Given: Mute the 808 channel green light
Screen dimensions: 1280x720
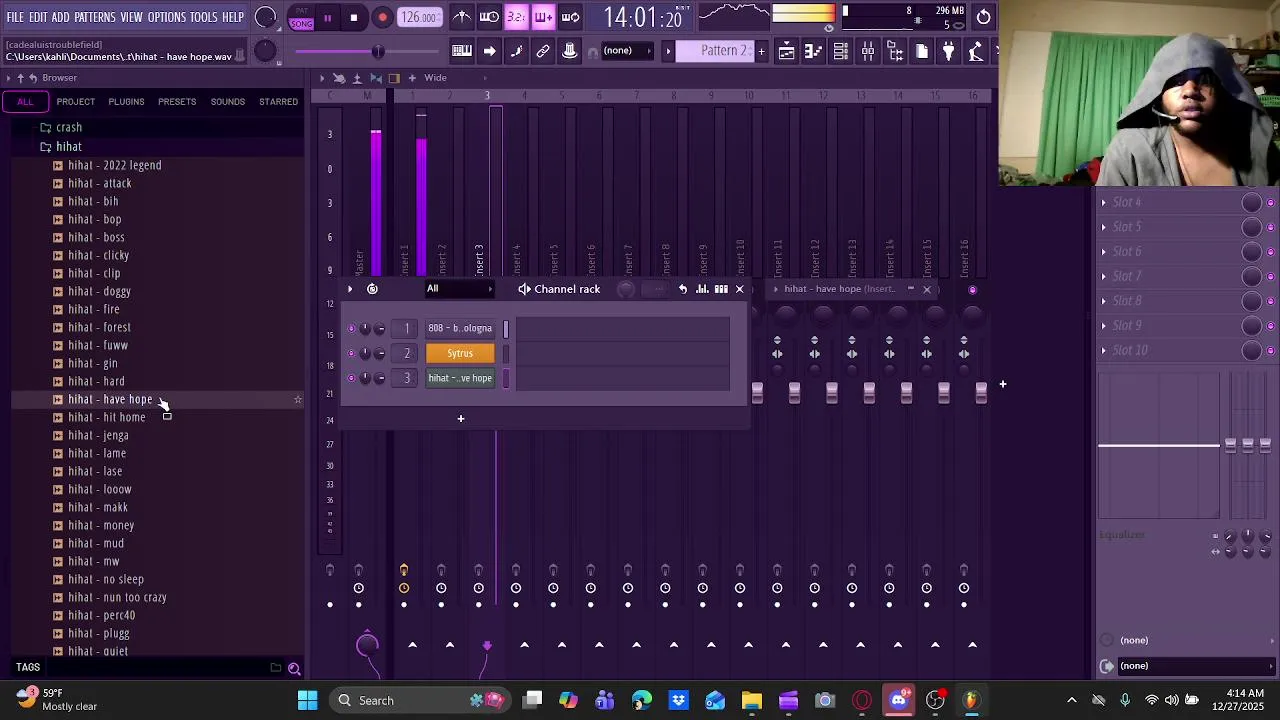Looking at the screenshot, I should [351, 328].
